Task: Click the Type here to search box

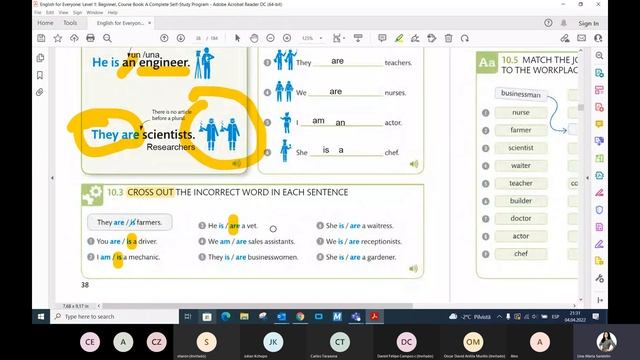Action: [114, 316]
